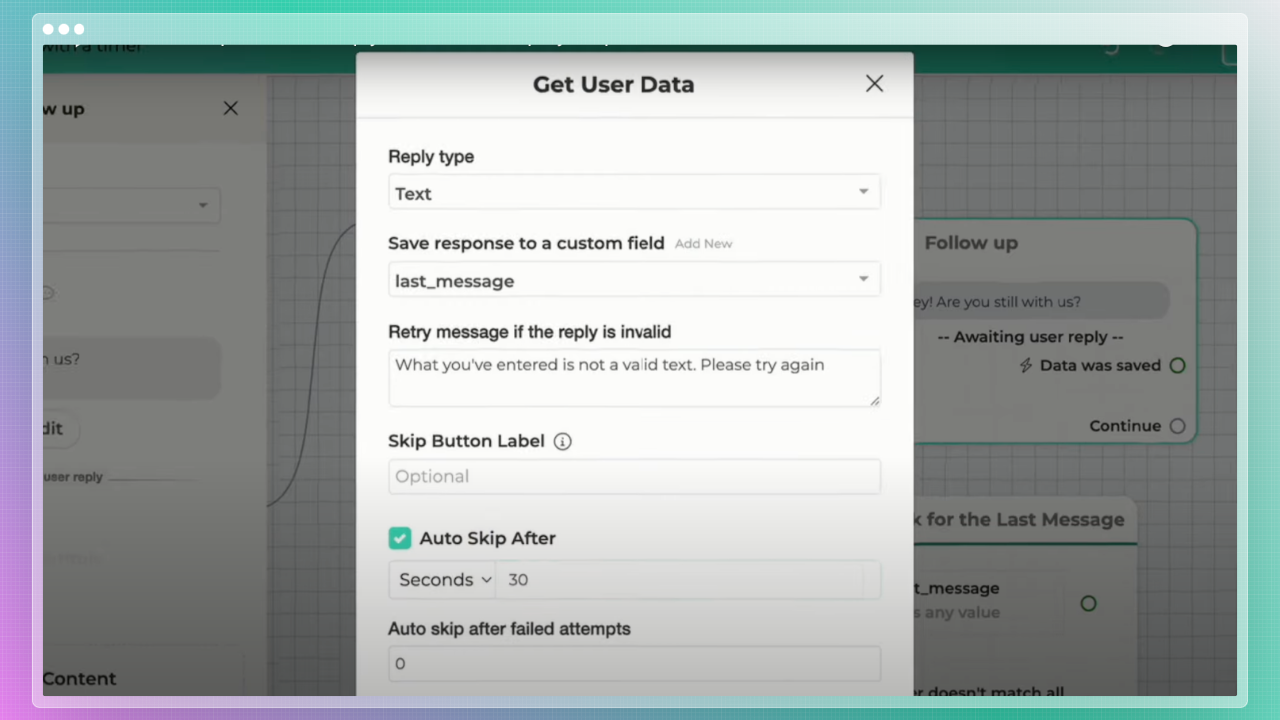Viewport: 1280px width, 720px height.
Task: Click the auto skip value field showing 30
Action: pyautogui.click(x=680, y=580)
